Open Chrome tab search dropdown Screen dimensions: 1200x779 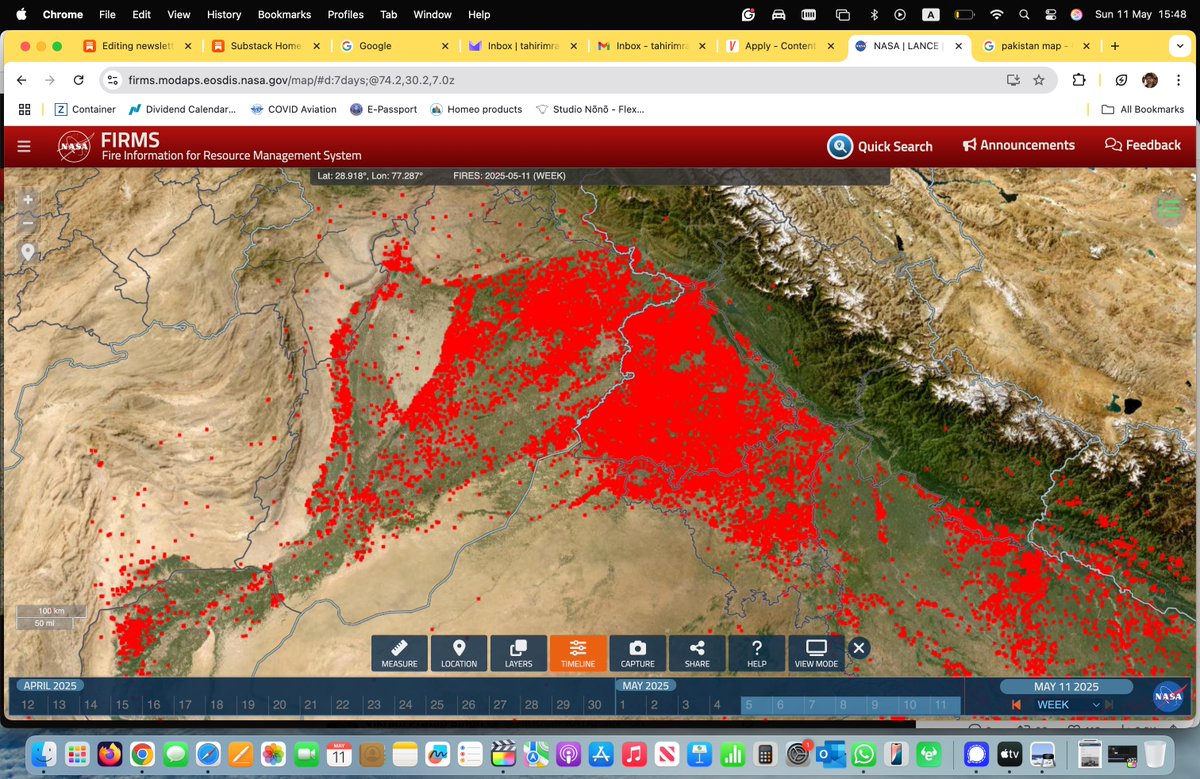tap(1182, 46)
